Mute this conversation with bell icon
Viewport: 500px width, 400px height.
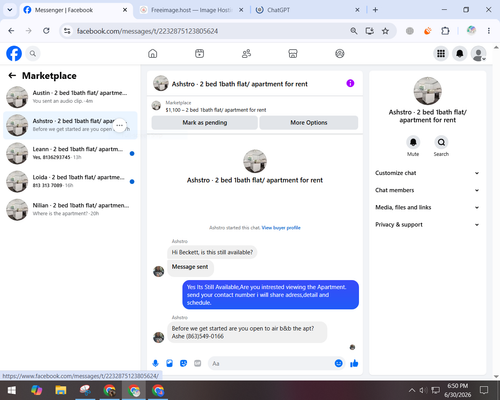pos(413,142)
